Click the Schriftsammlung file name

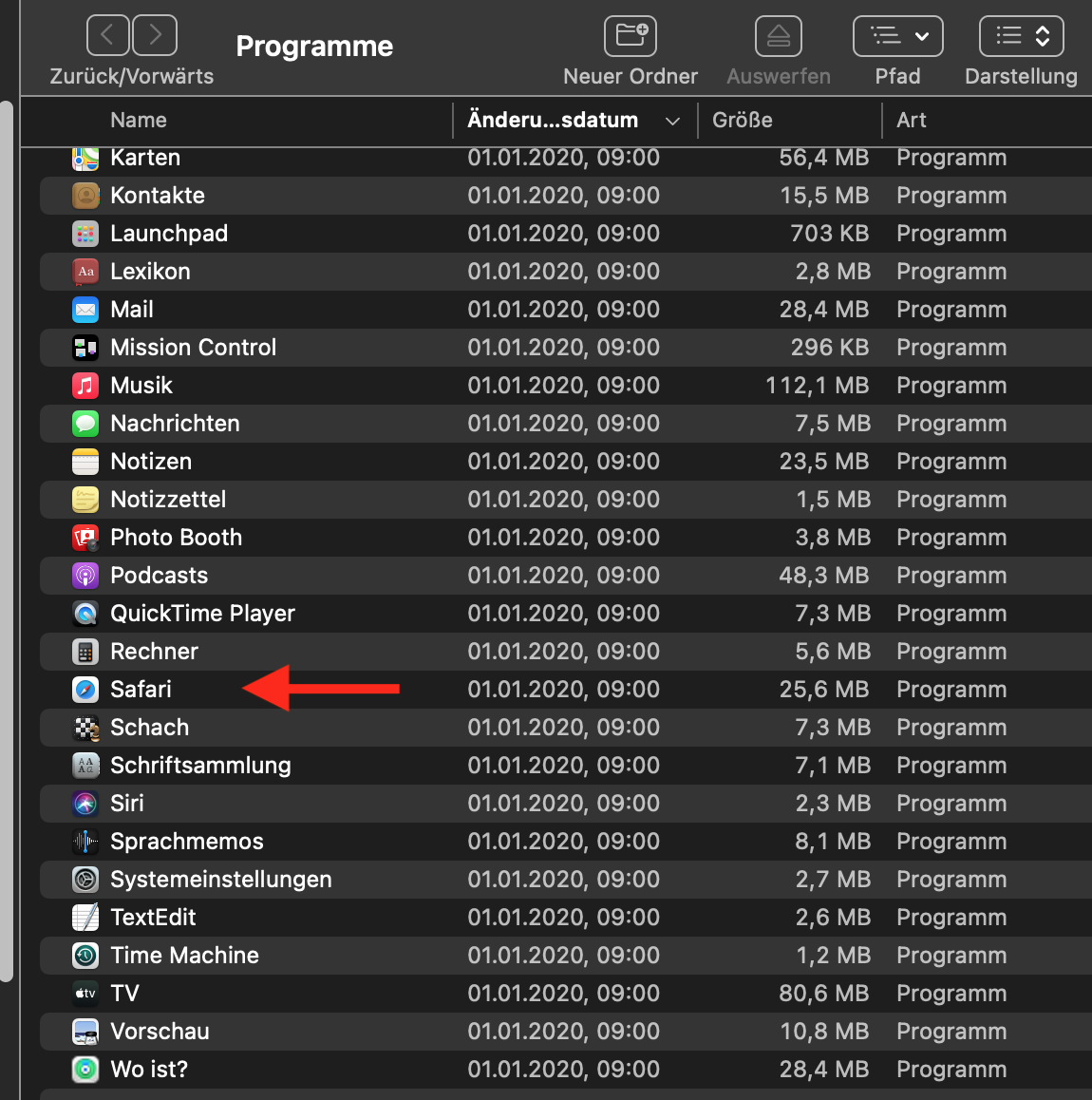click(x=200, y=766)
